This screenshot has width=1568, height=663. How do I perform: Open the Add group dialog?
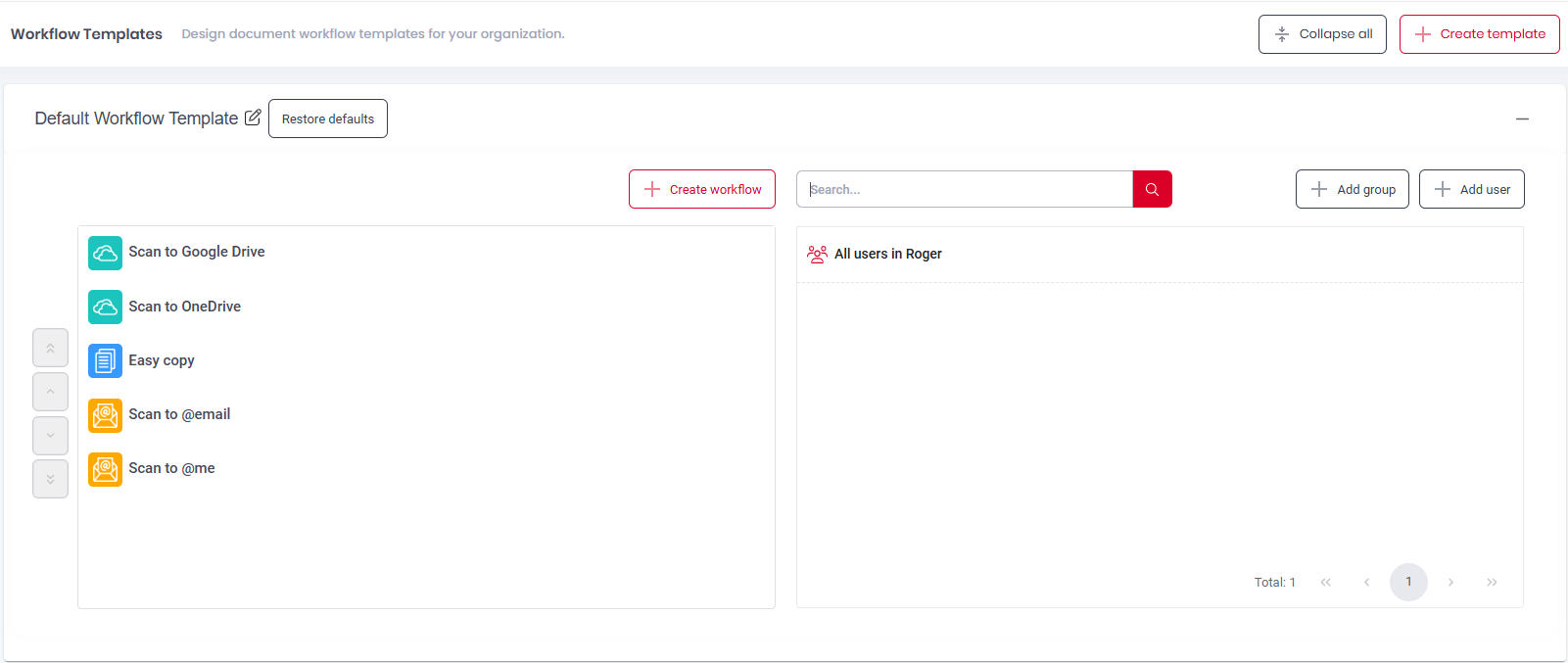pyautogui.click(x=1353, y=189)
